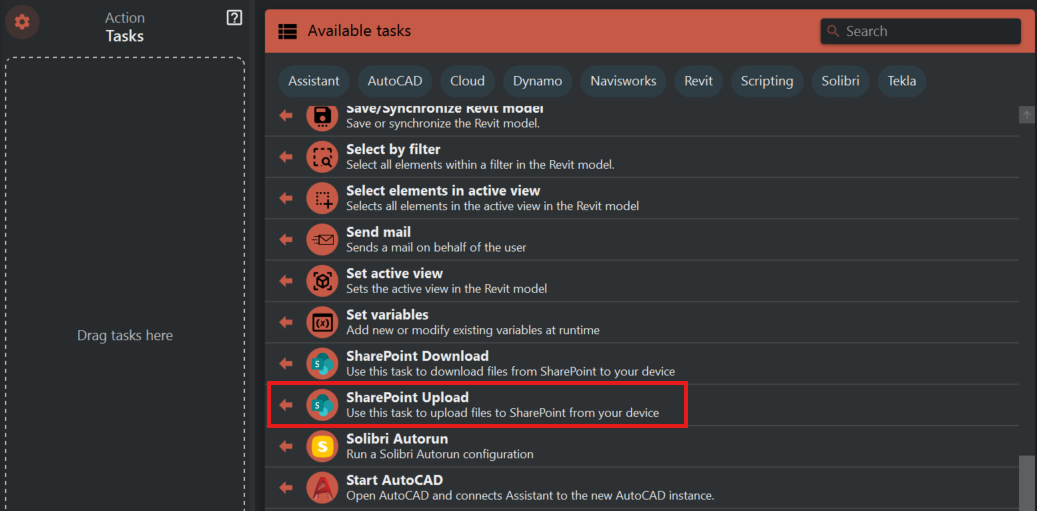Open the settings gear icon
The image size is (1037, 511).
pyautogui.click(x=22, y=22)
